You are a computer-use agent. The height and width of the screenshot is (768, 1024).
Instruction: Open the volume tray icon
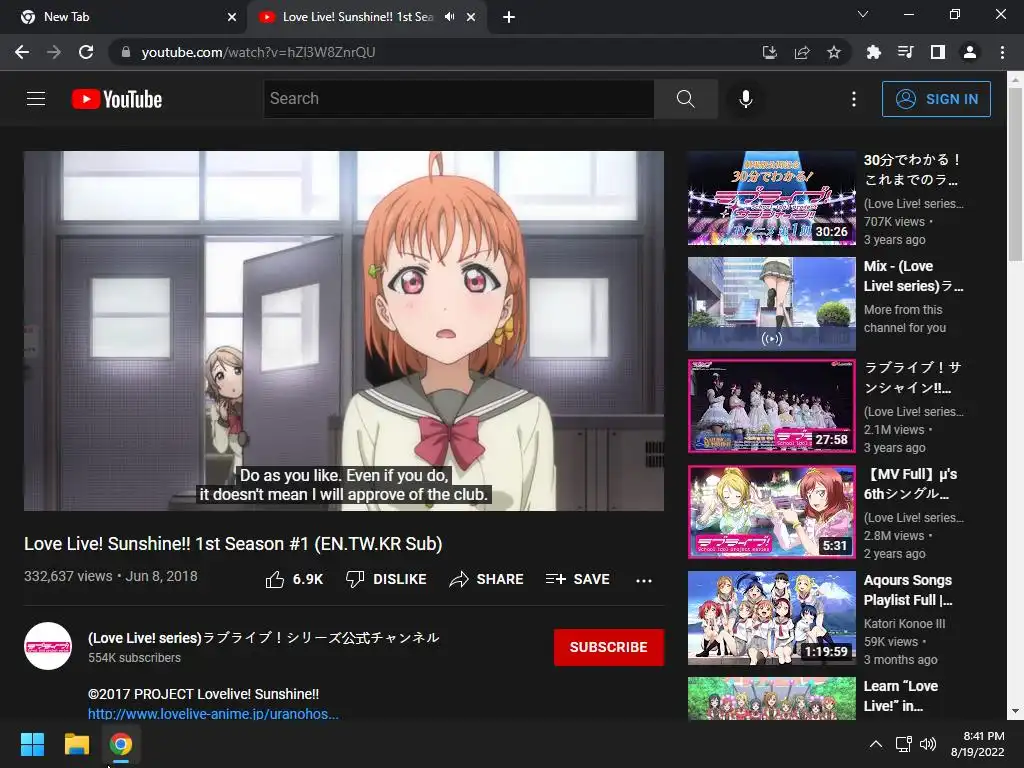pos(927,744)
